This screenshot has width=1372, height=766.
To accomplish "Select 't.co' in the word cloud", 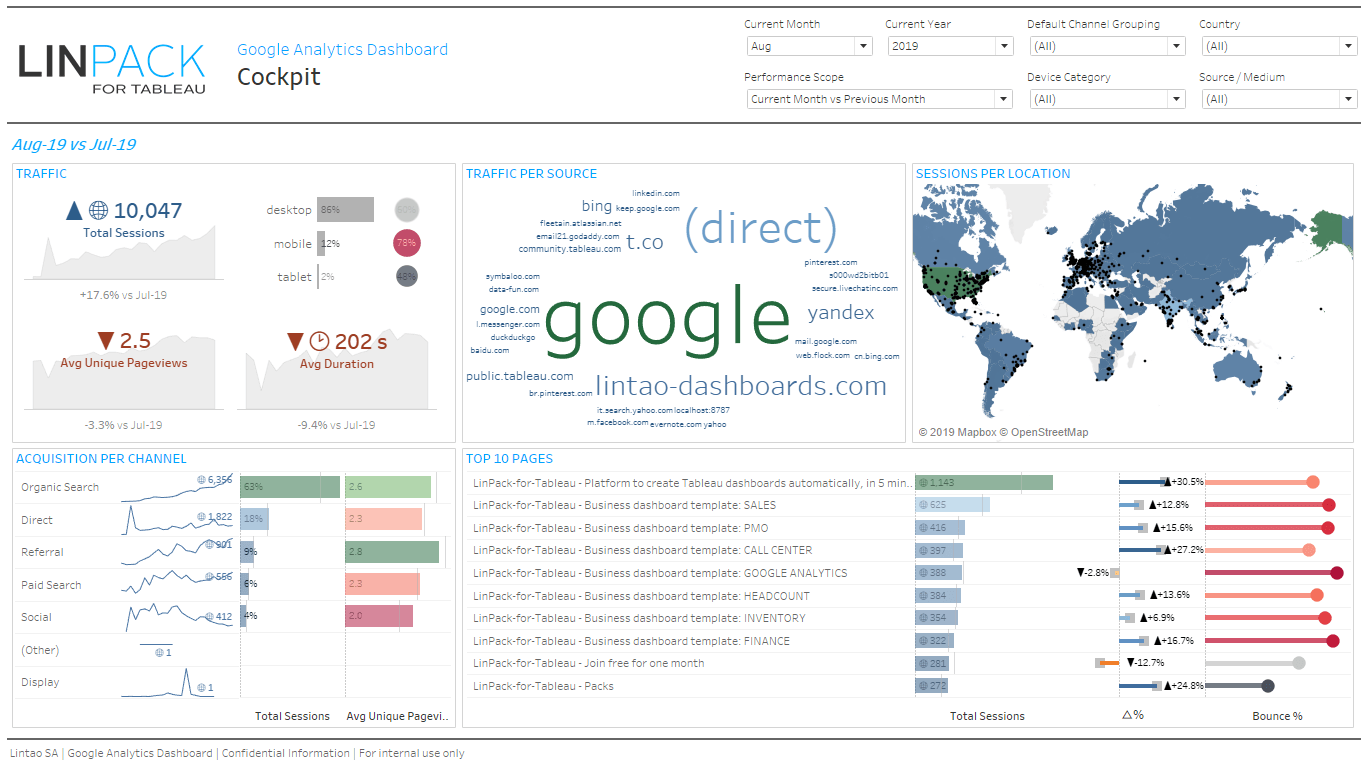I will coord(645,242).
